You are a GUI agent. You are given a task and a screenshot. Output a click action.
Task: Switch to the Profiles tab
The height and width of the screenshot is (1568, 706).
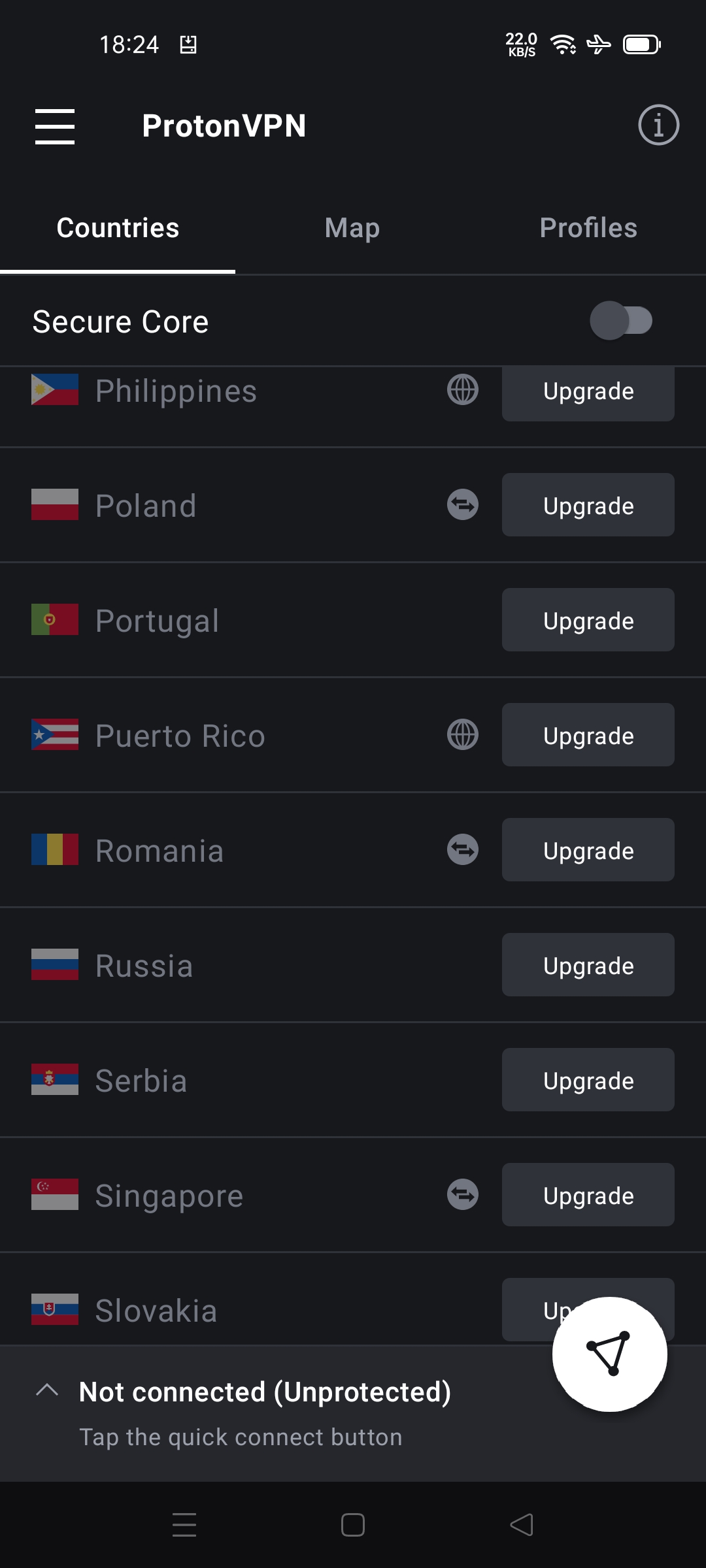(x=588, y=228)
